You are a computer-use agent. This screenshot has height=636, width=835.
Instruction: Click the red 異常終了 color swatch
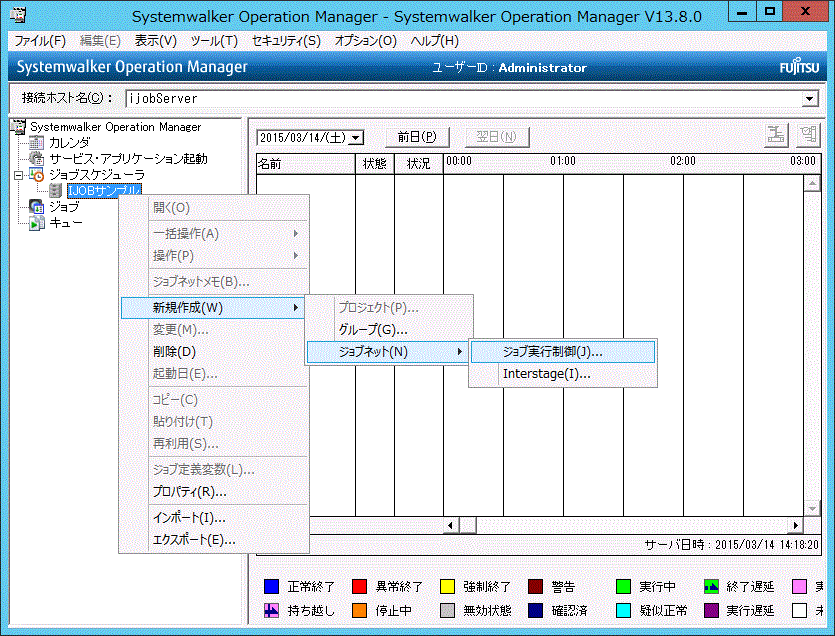(x=359, y=586)
